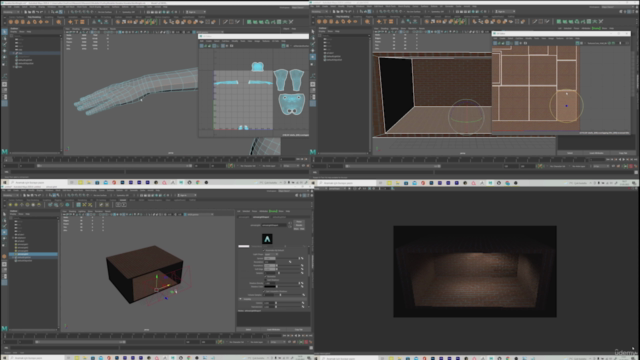Screen dimensions: 640x360
Task: Collapse the lower section arrow in bottom-left Attribute Editor
Action: [x=240, y=299]
